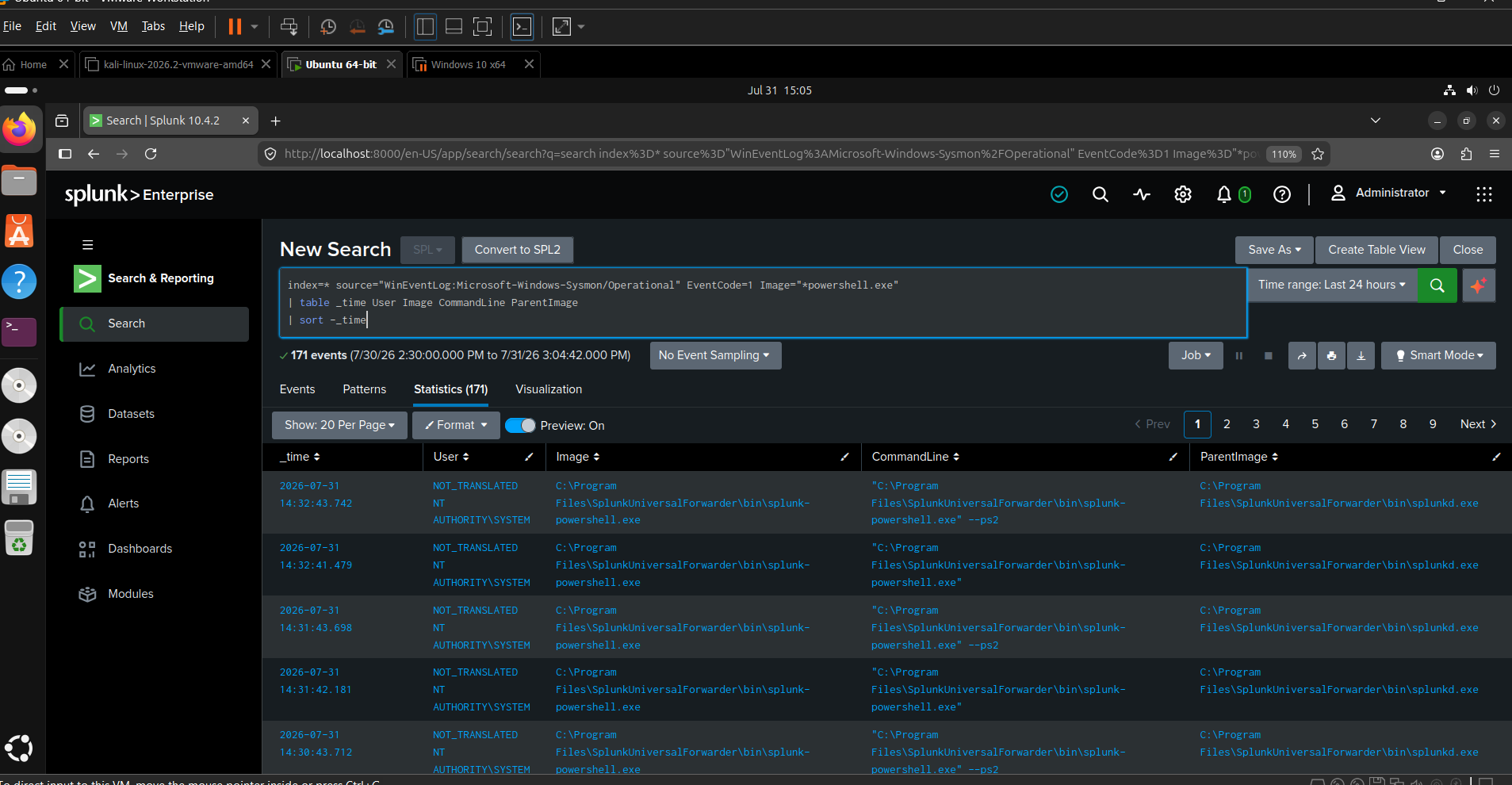Switch to the Visualization tab
Screen dimensions: 1512x785
click(x=549, y=389)
